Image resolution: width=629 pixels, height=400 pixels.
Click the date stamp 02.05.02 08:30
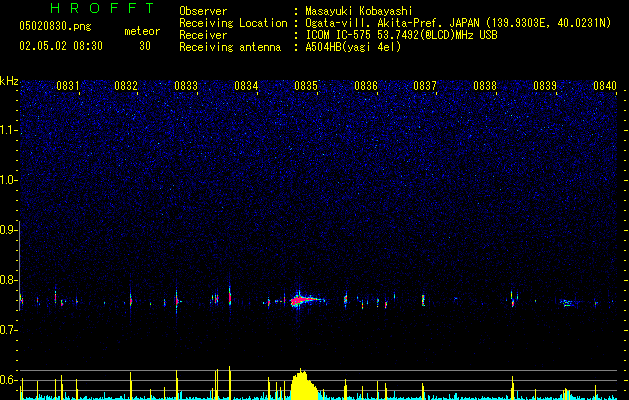(61, 46)
